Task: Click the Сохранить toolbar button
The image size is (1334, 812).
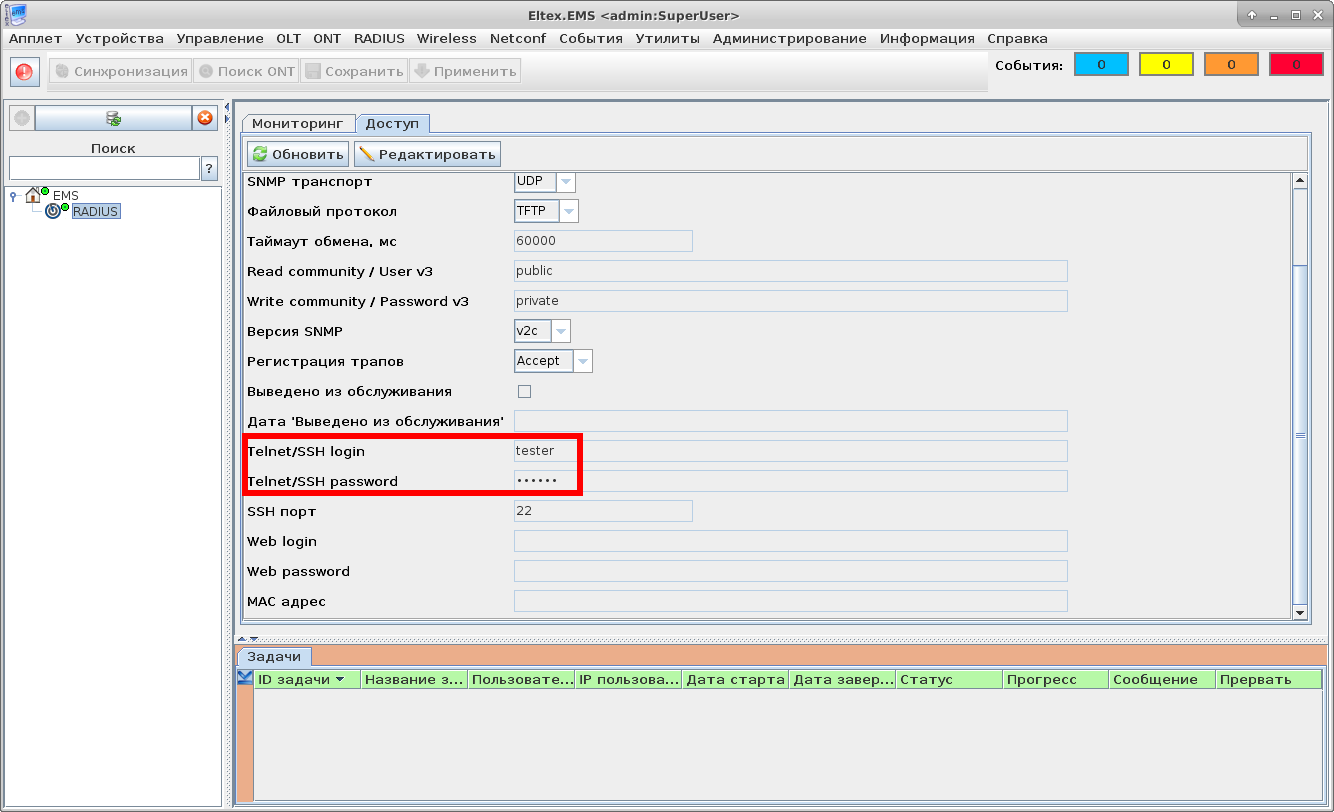Action: [353, 71]
